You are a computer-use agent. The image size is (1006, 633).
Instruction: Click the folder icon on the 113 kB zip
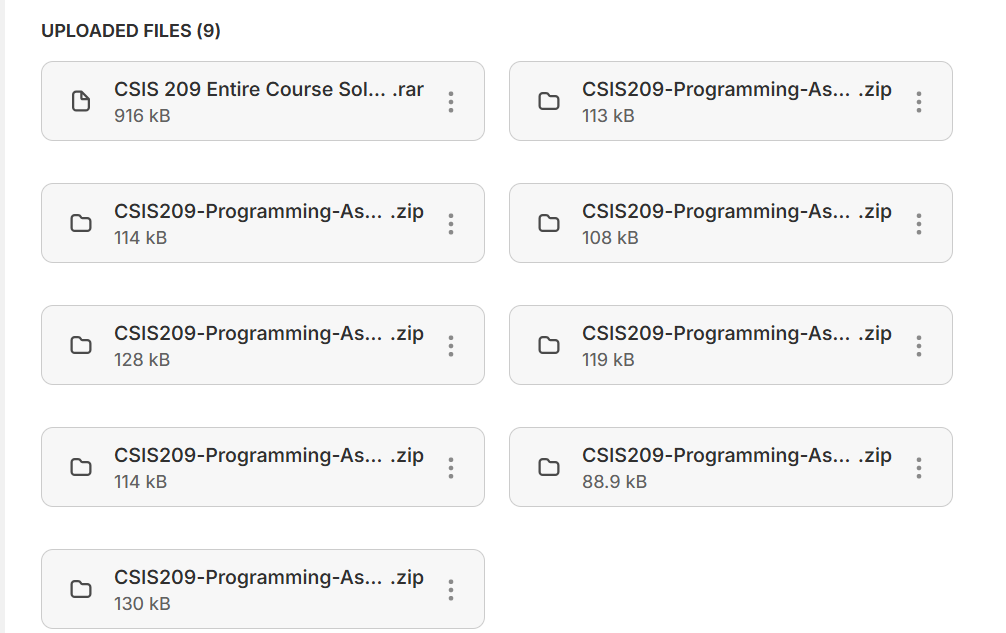click(550, 100)
